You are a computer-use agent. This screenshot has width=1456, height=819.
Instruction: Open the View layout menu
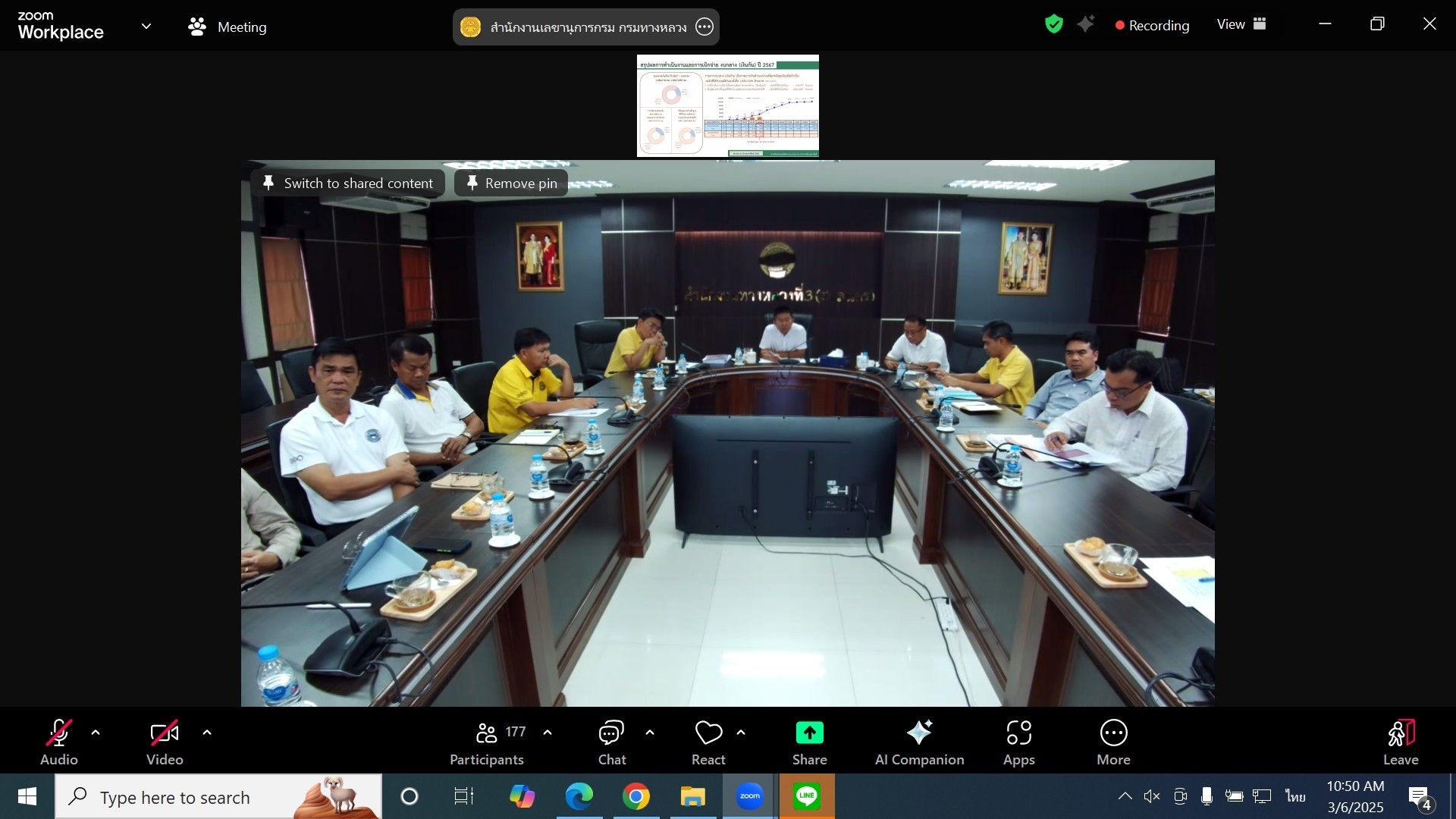point(1241,24)
